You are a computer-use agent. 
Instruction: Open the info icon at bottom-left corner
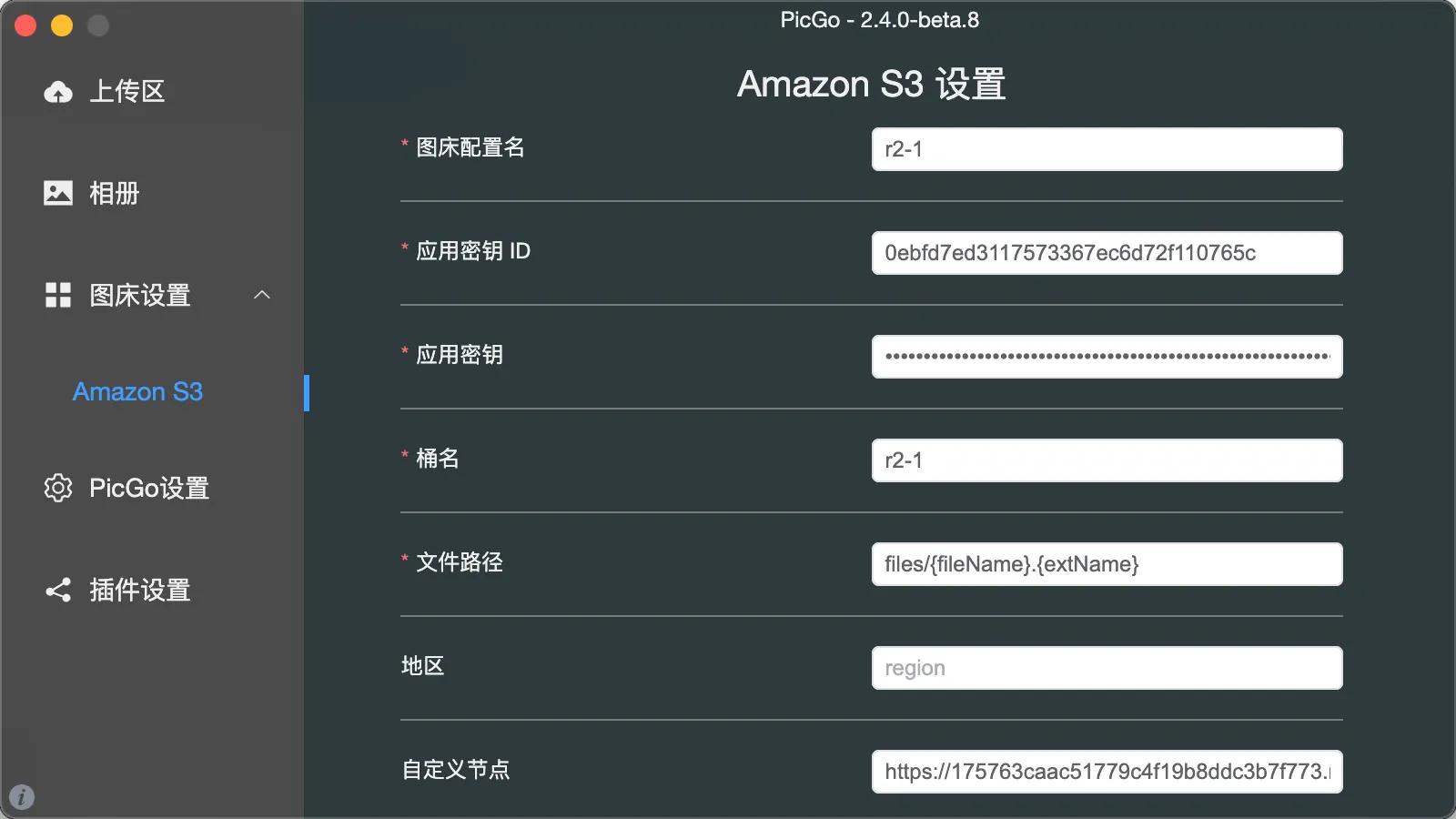22,797
